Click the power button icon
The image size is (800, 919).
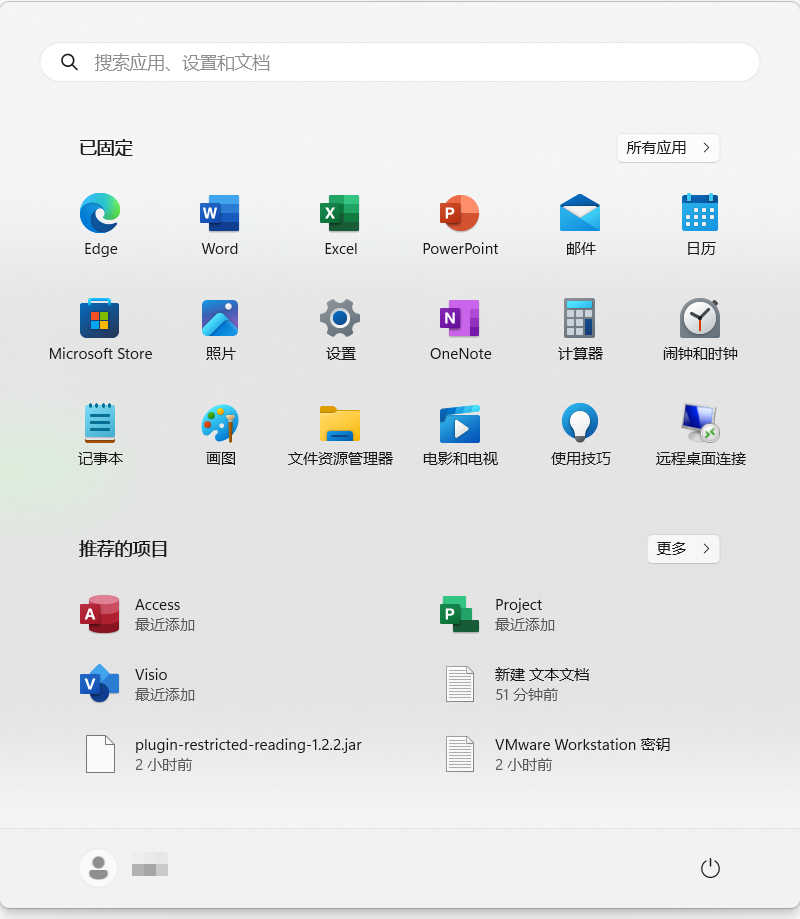point(710,868)
